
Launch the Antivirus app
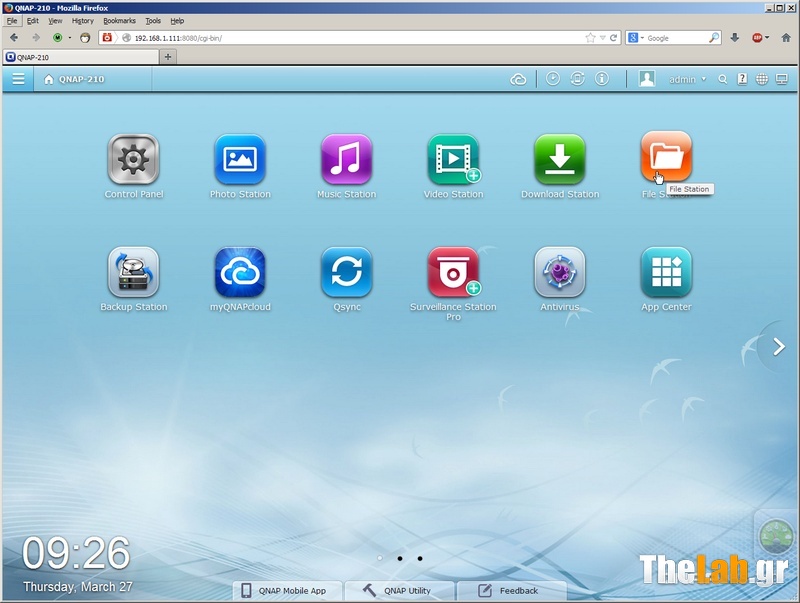tap(560, 272)
